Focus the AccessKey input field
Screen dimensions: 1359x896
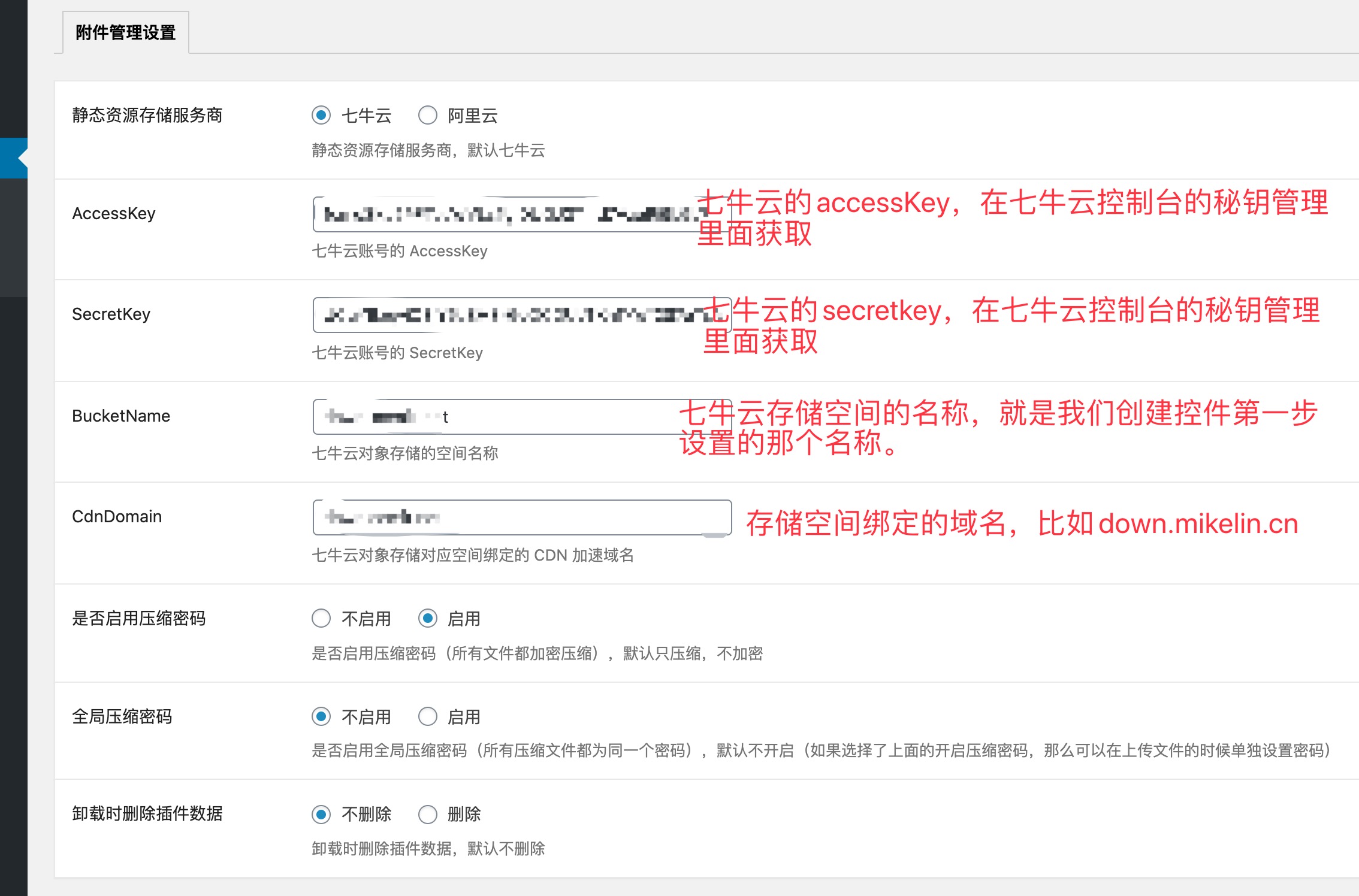[522, 214]
